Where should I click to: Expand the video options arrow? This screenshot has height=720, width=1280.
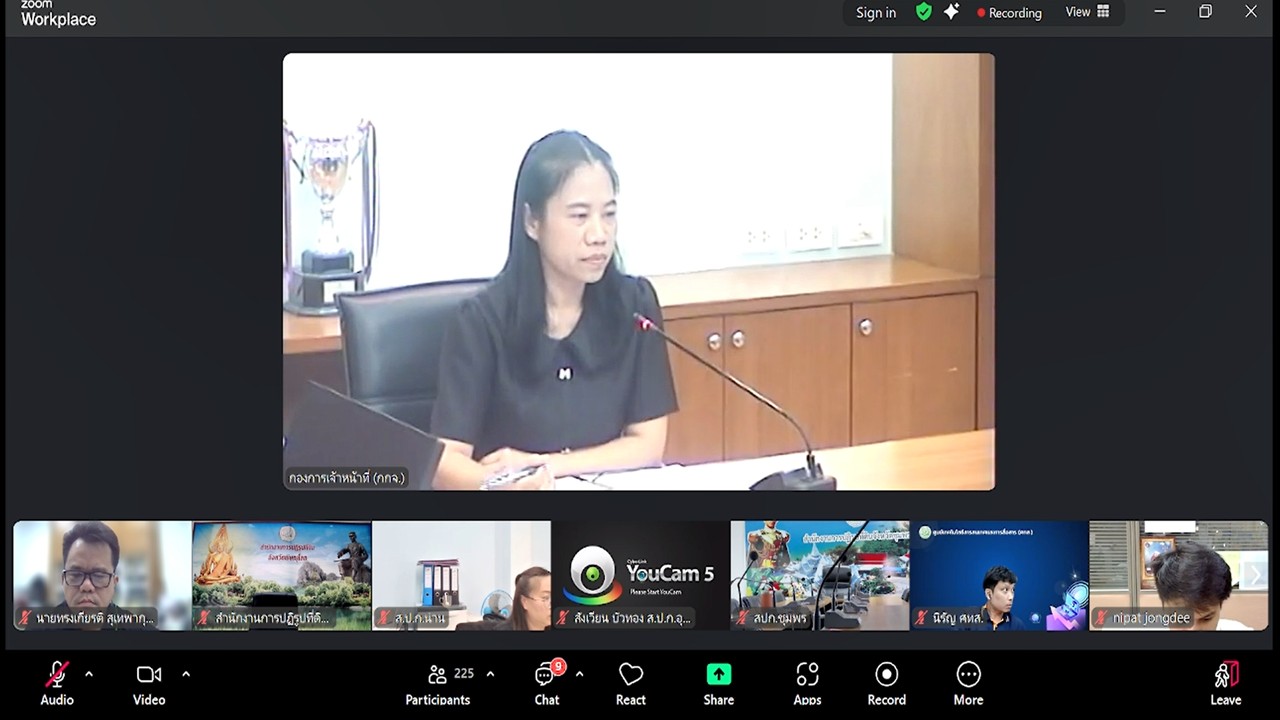pos(185,674)
